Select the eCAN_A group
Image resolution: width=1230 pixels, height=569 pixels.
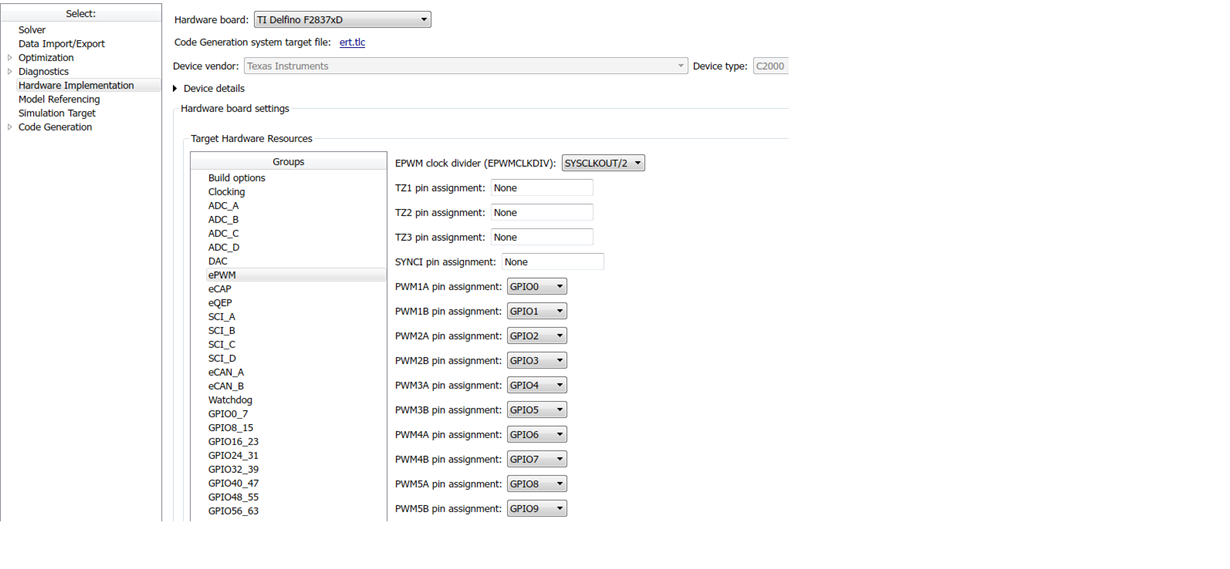pos(226,372)
